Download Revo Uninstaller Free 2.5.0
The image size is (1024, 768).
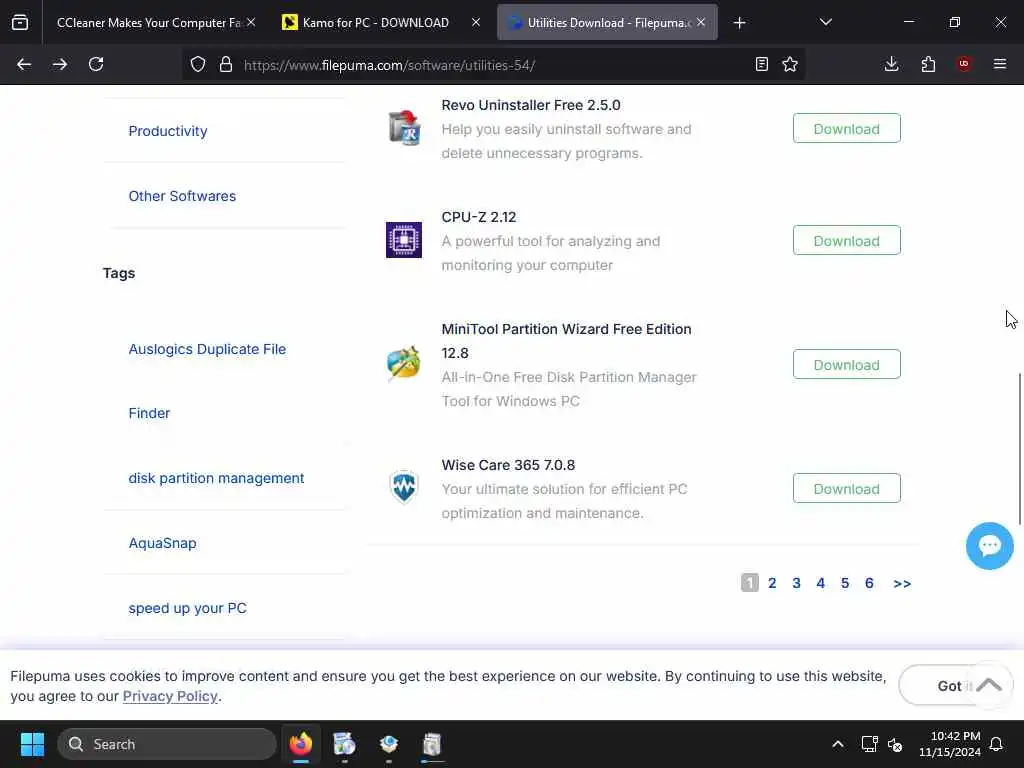coord(846,129)
